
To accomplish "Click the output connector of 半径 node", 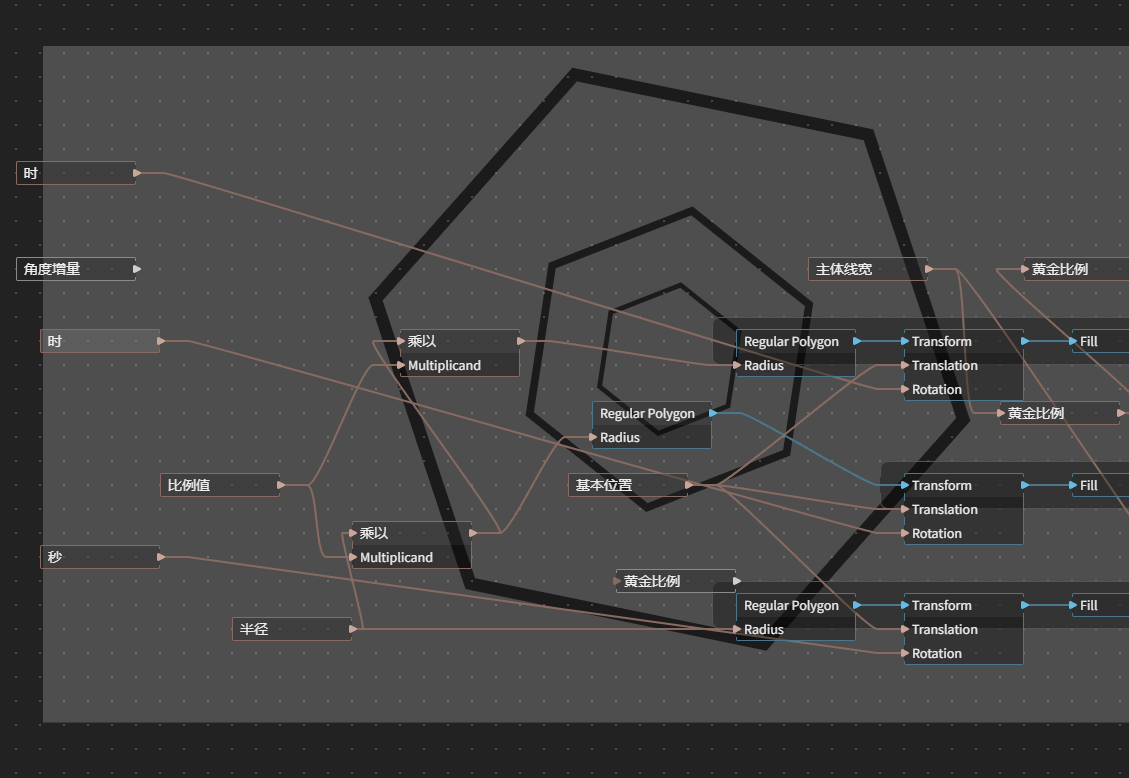I will (353, 629).
